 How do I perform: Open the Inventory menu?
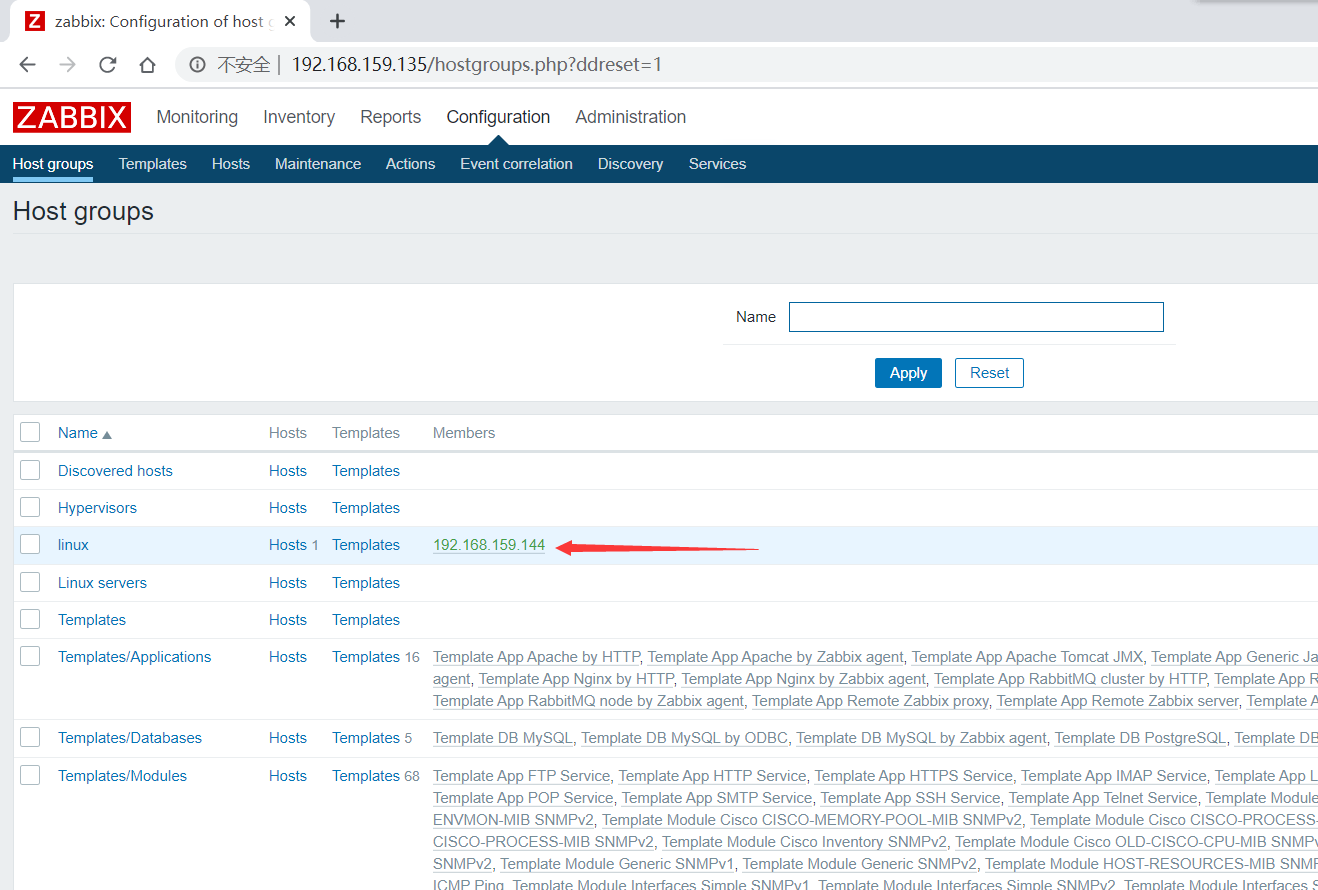click(x=299, y=117)
